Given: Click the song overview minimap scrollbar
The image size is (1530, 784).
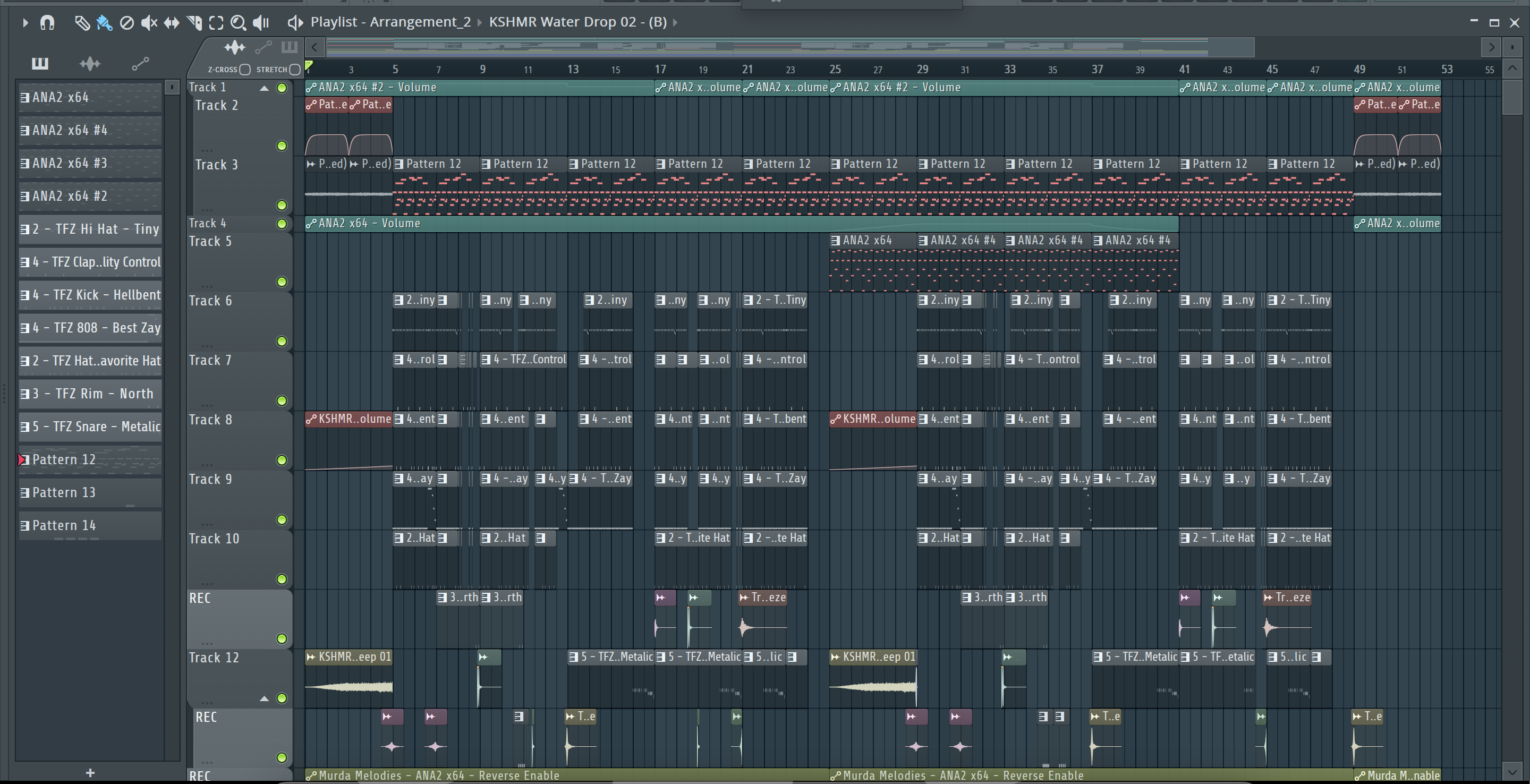Looking at the screenshot, I should (x=790, y=47).
